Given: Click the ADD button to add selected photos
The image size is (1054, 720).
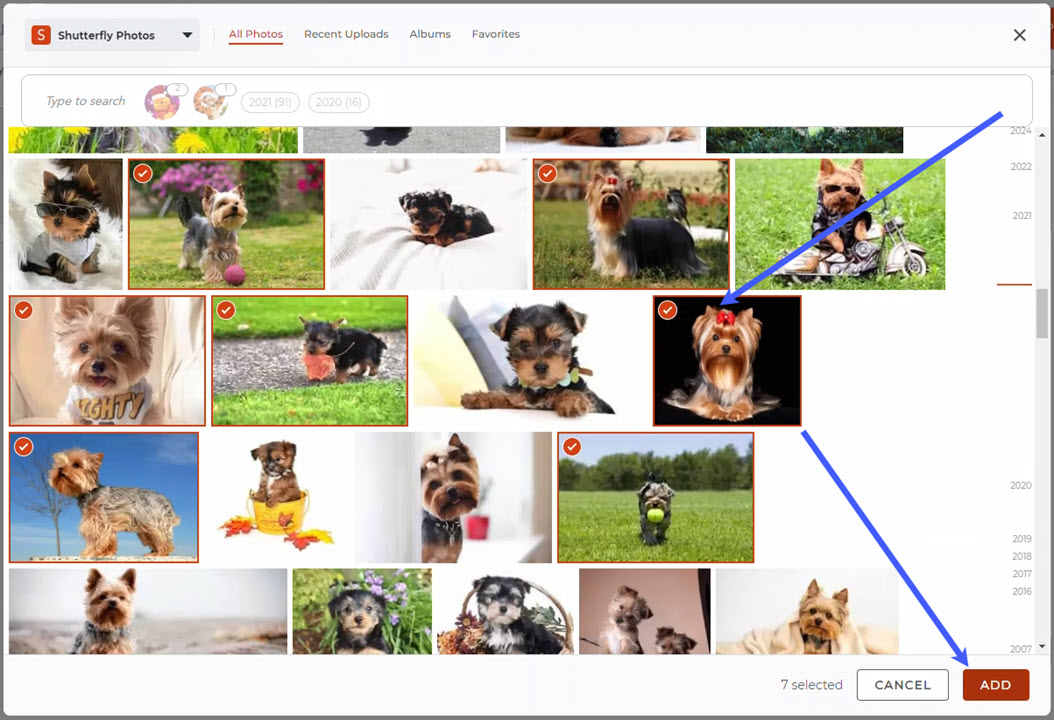Looking at the screenshot, I should coord(995,685).
